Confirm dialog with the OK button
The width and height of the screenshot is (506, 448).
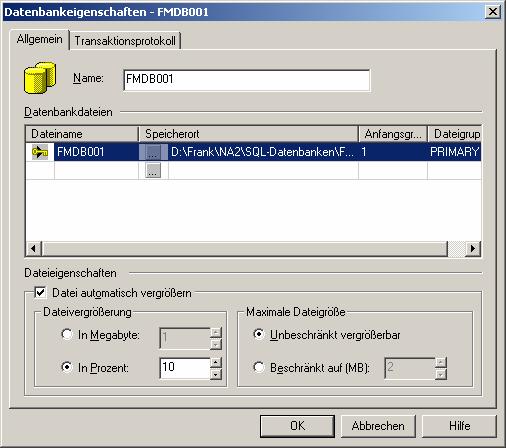297,426
